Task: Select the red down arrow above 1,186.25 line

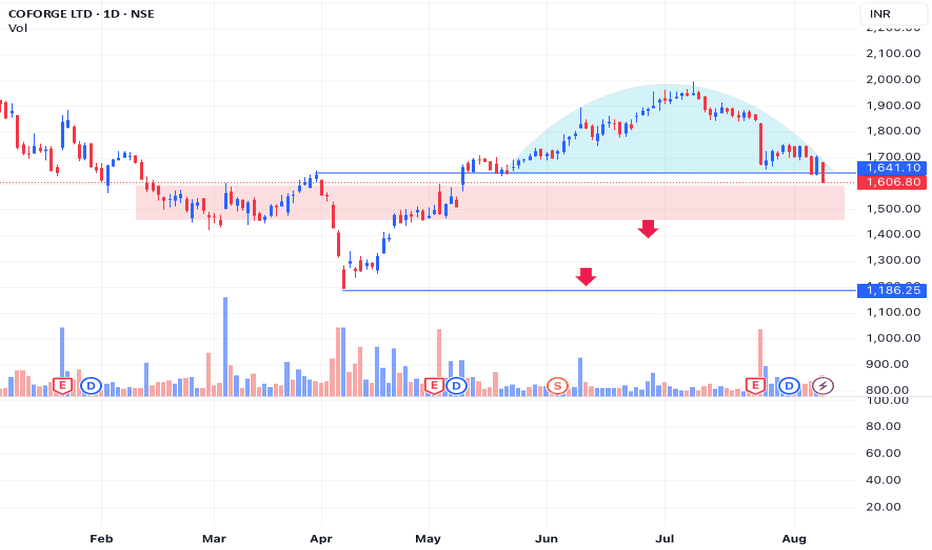Action: pos(586,276)
